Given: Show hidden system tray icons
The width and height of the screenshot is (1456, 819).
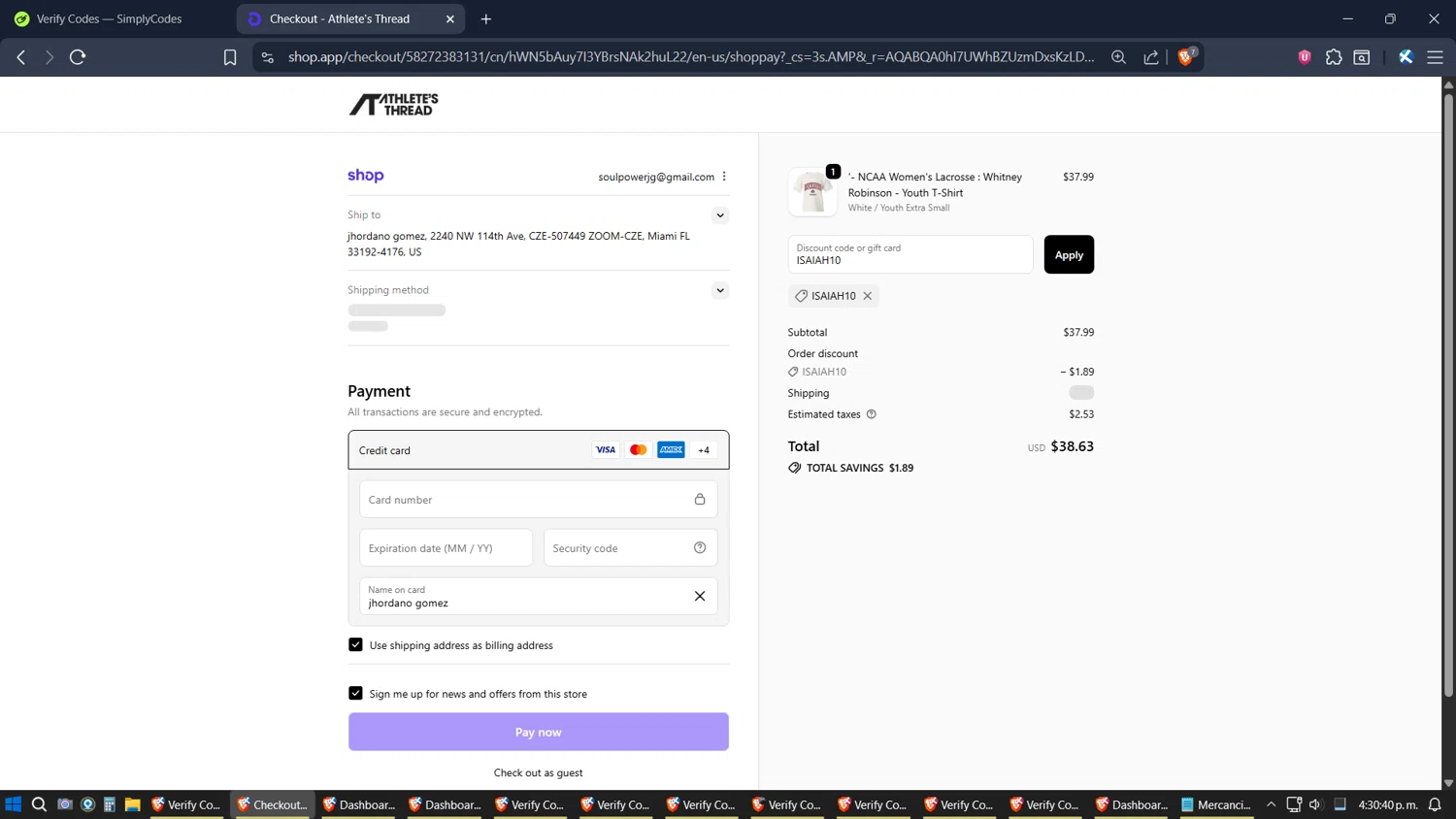Looking at the screenshot, I should click(x=1271, y=804).
